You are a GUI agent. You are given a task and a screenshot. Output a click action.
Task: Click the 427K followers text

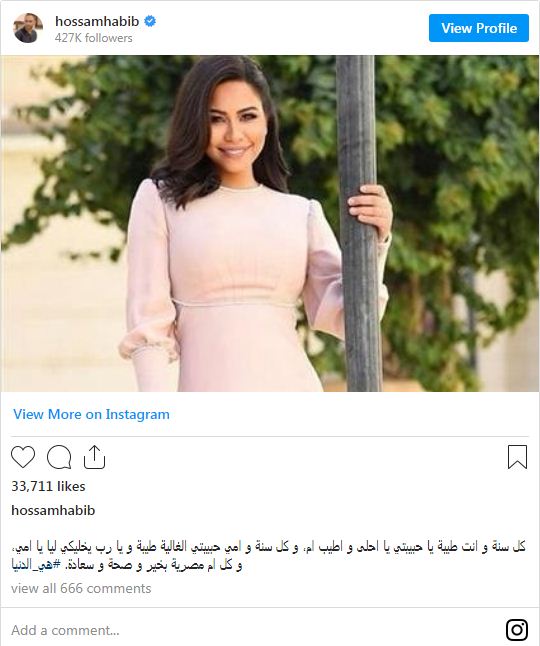(94, 38)
